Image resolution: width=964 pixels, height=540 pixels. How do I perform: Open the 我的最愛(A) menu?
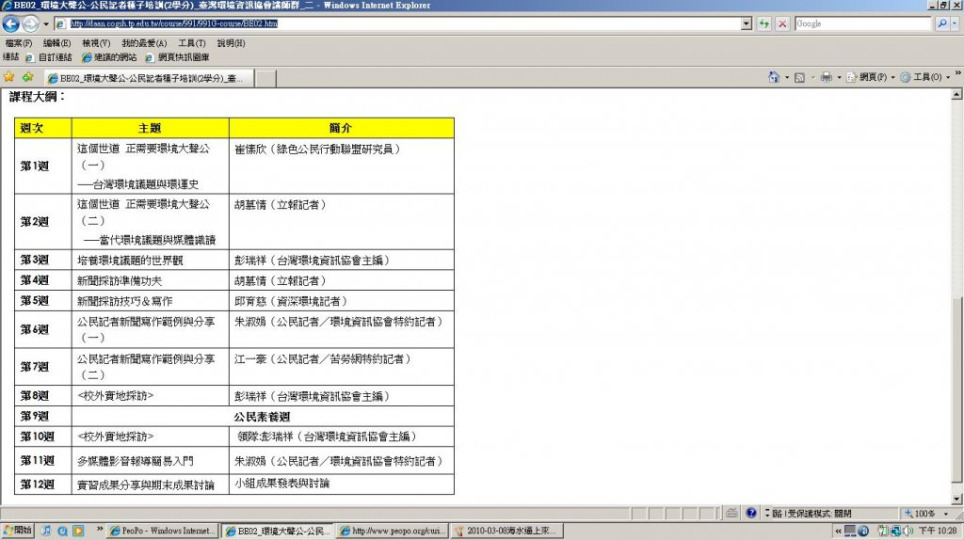[143, 44]
